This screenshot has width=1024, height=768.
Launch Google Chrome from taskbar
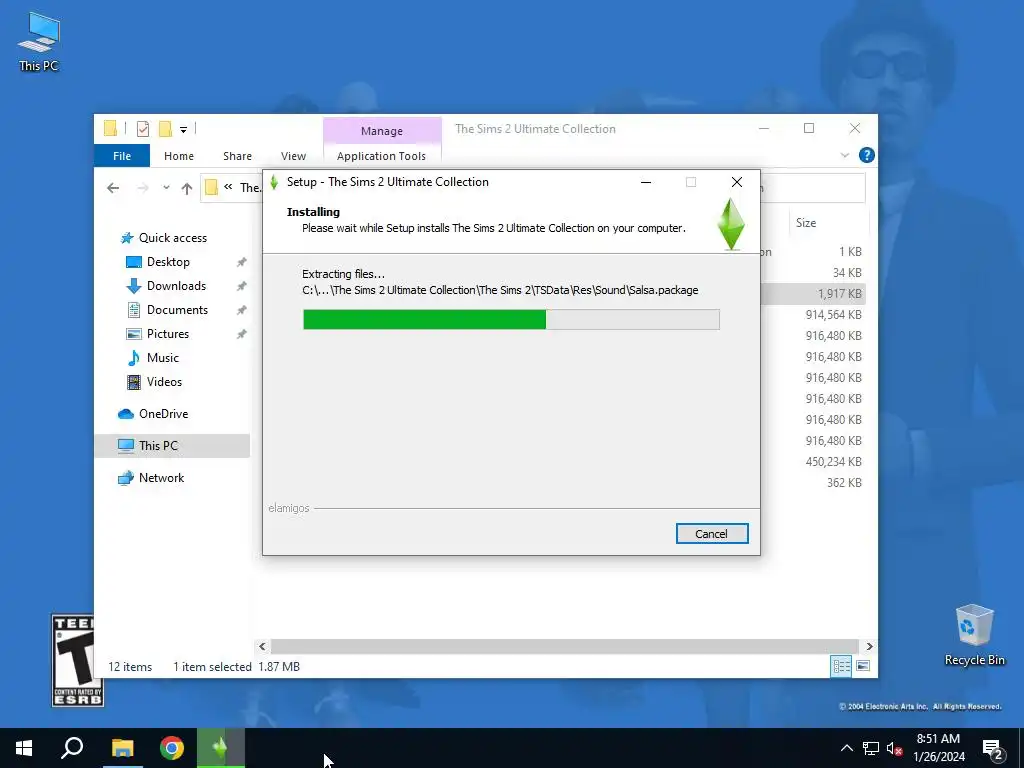coord(172,748)
